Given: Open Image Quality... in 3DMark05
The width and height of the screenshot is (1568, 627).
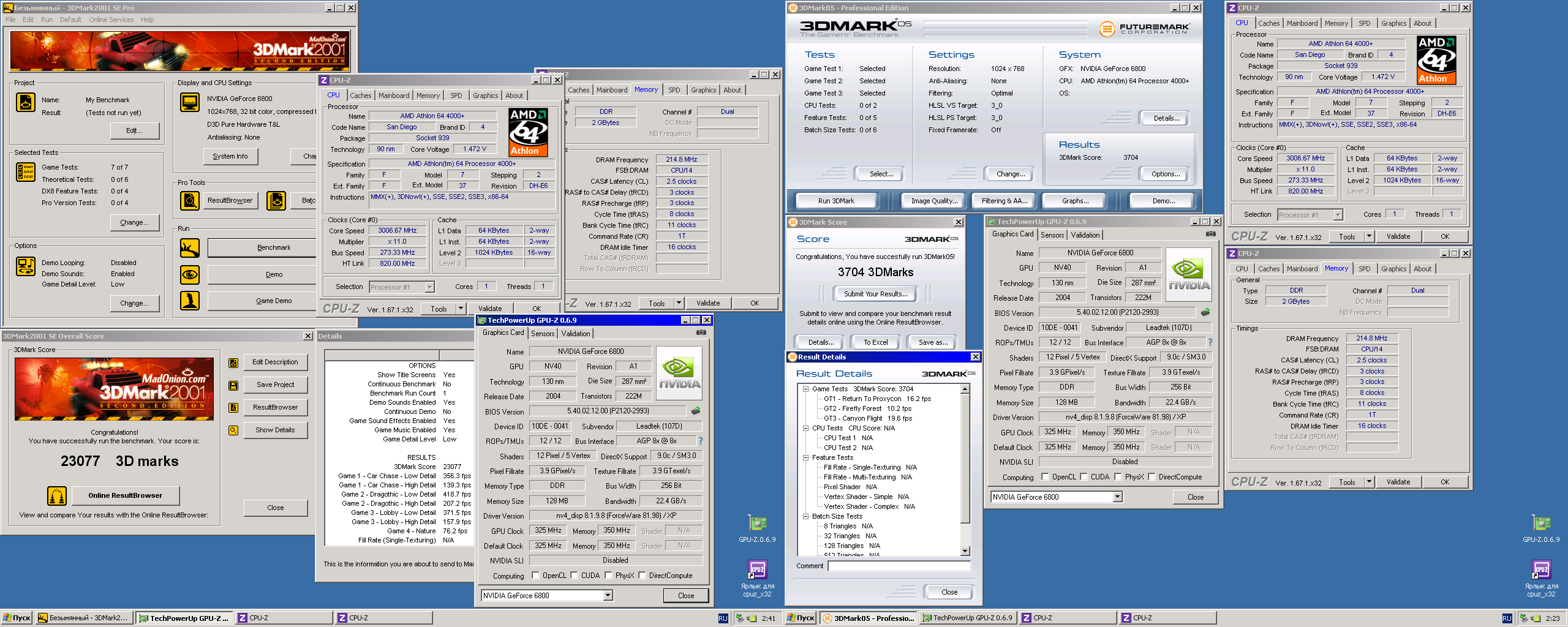Looking at the screenshot, I should [934, 201].
